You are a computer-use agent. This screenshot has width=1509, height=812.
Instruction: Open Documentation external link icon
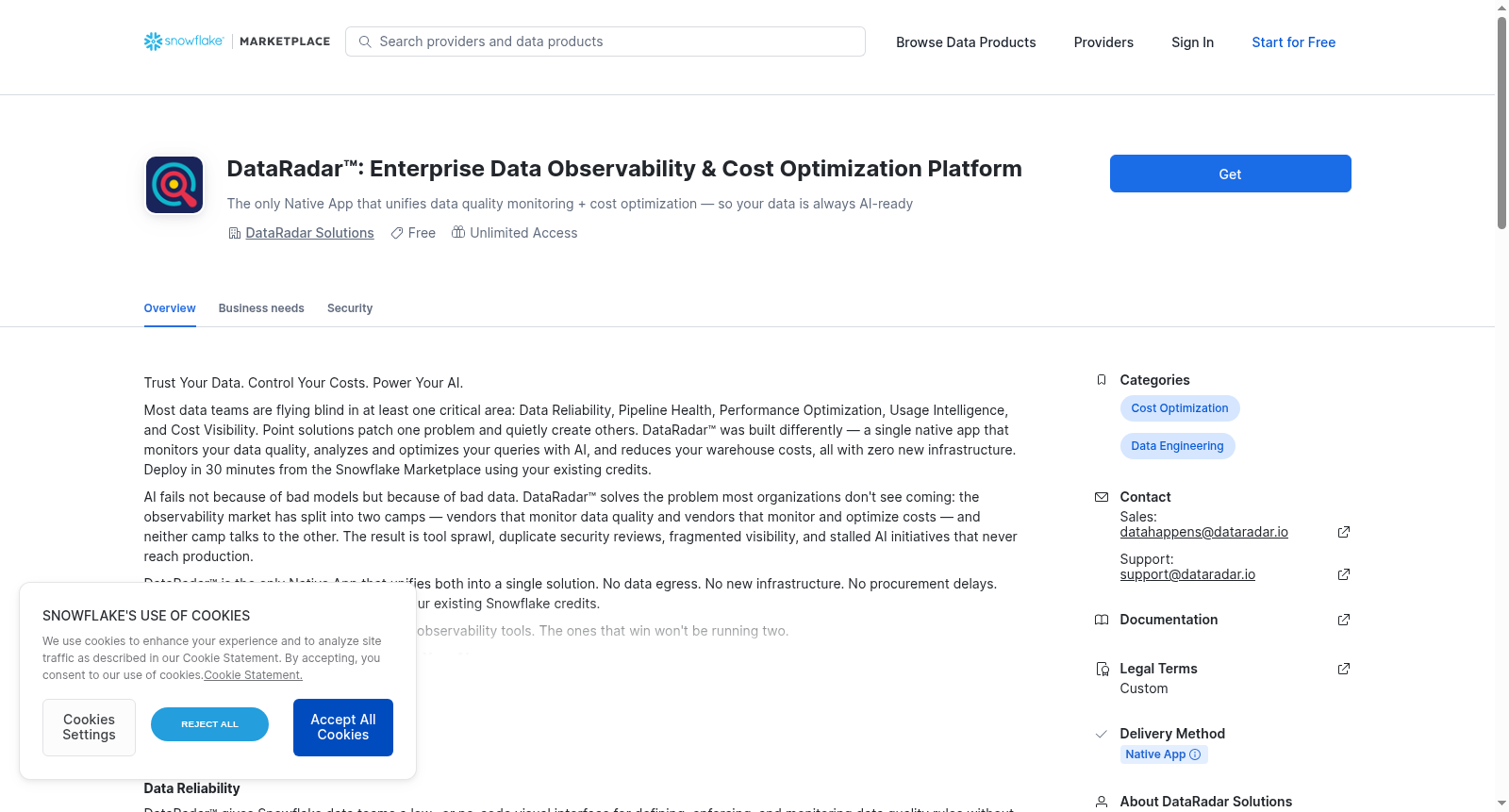click(x=1344, y=620)
